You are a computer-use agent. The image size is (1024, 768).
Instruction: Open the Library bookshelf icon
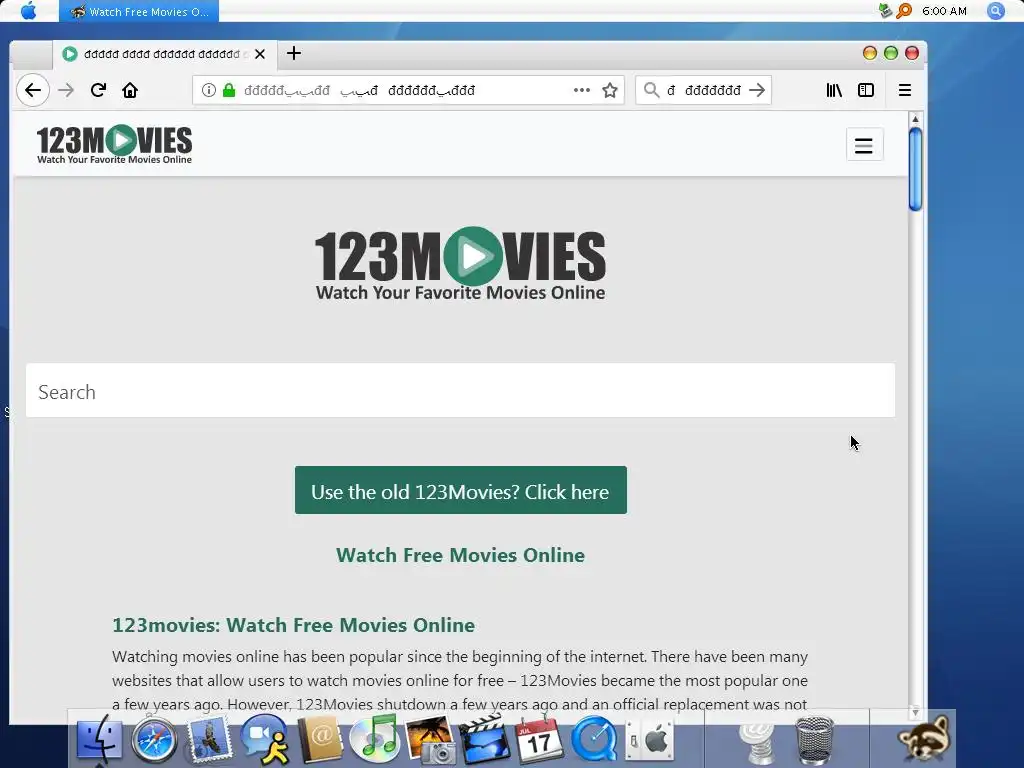click(x=834, y=90)
